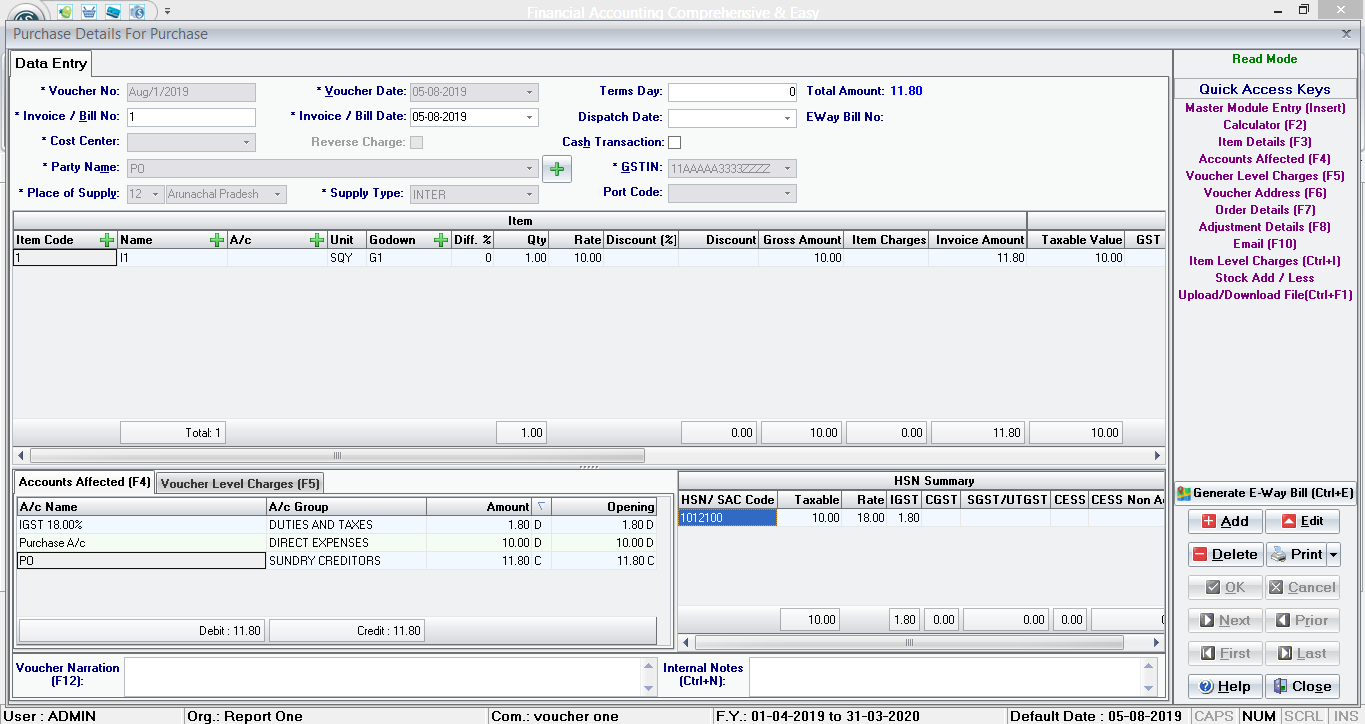Click the Add button
This screenshot has width=1365, height=724.
[x=1225, y=521]
